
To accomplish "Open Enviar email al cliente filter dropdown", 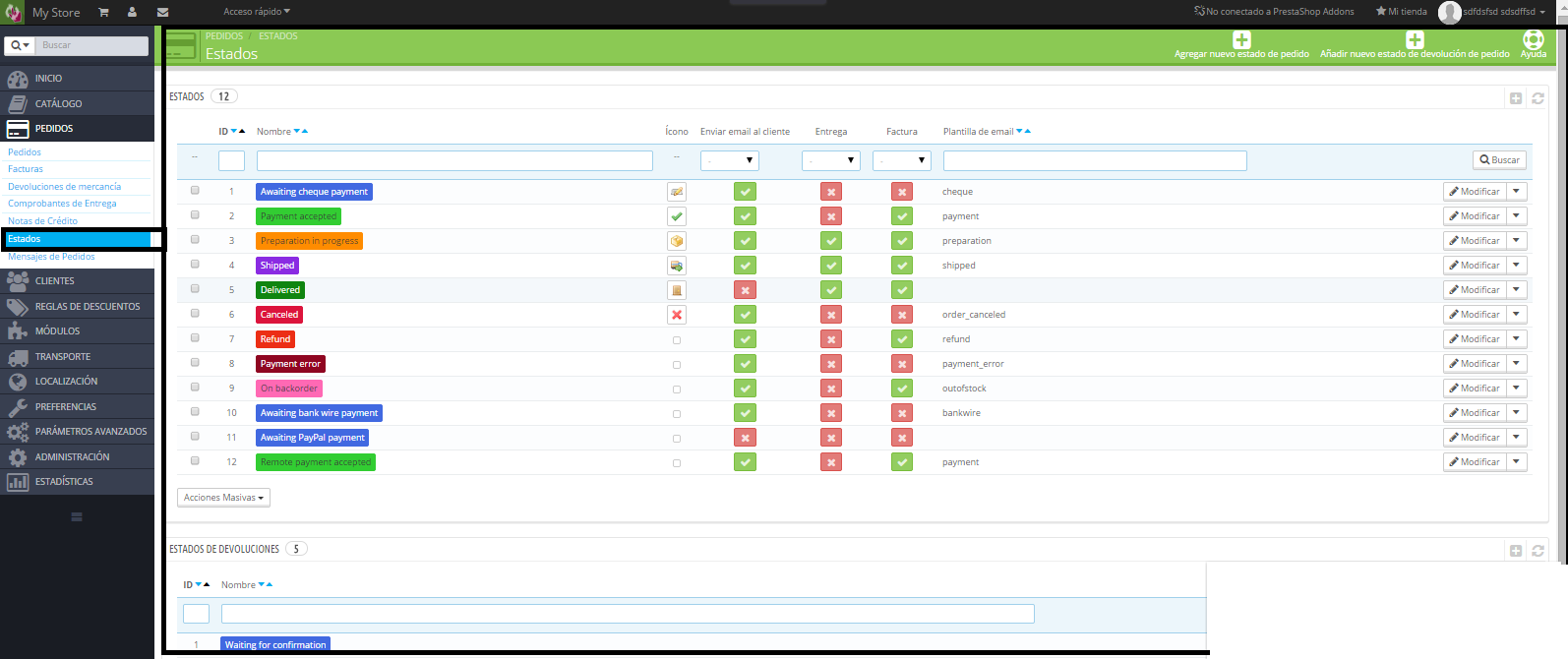I will coord(730,160).
